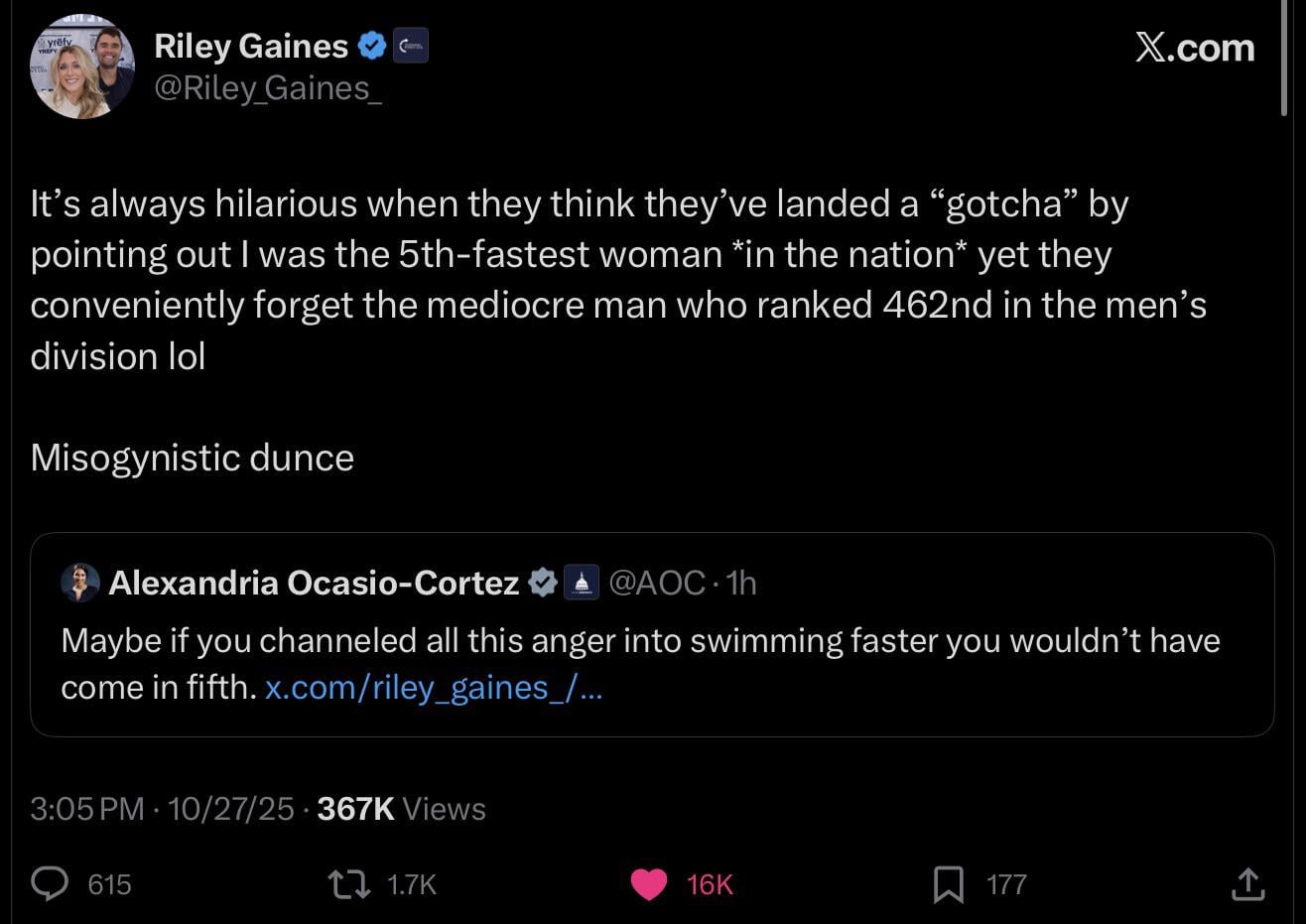Click the reply speech bubble icon
Screen dimensions: 1306x924
[x=50, y=883]
